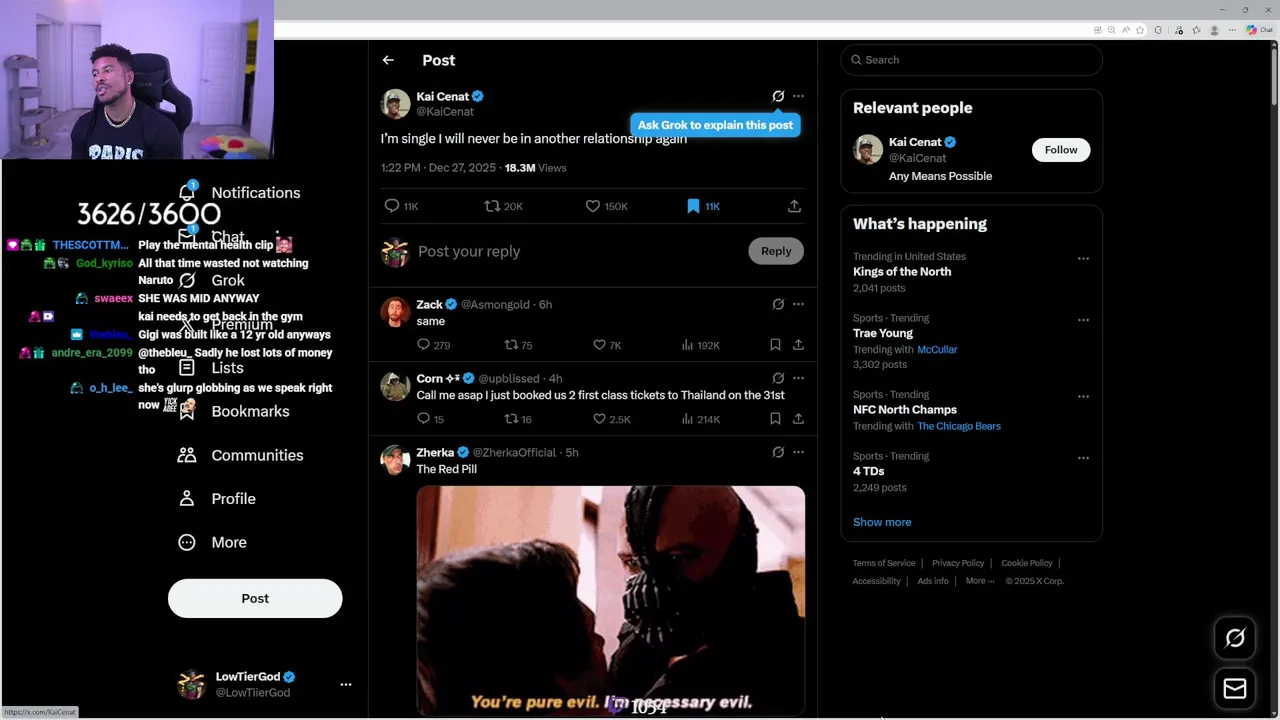Open Communities in the sidebar
Image resolution: width=1280 pixels, height=720 pixels.
(240, 455)
